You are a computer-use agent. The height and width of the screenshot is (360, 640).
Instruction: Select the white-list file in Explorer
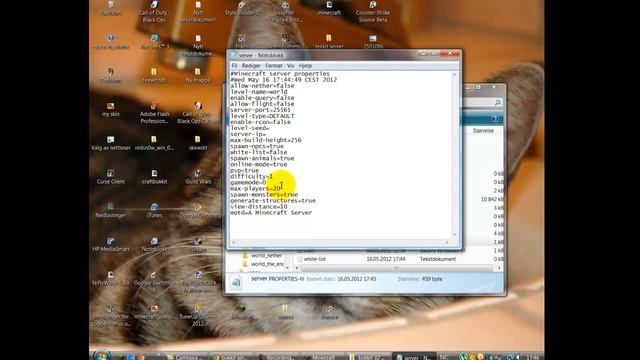click(x=315, y=259)
